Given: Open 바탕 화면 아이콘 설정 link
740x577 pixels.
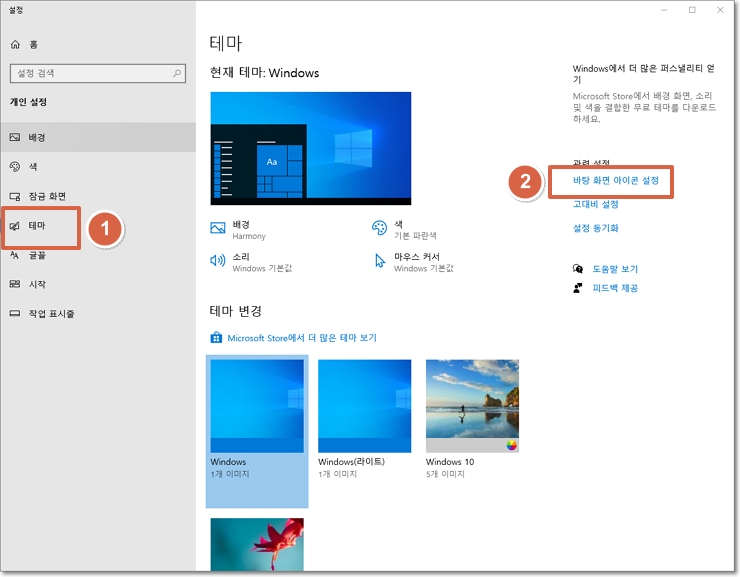Looking at the screenshot, I should (615, 180).
